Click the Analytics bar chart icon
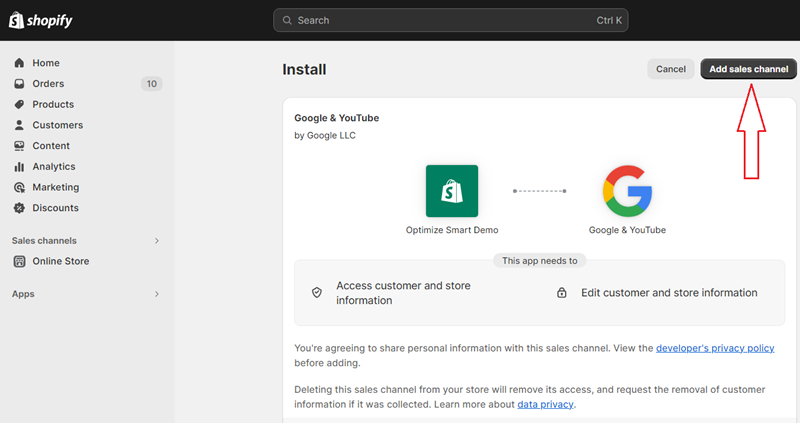 (x=19, y=167)
